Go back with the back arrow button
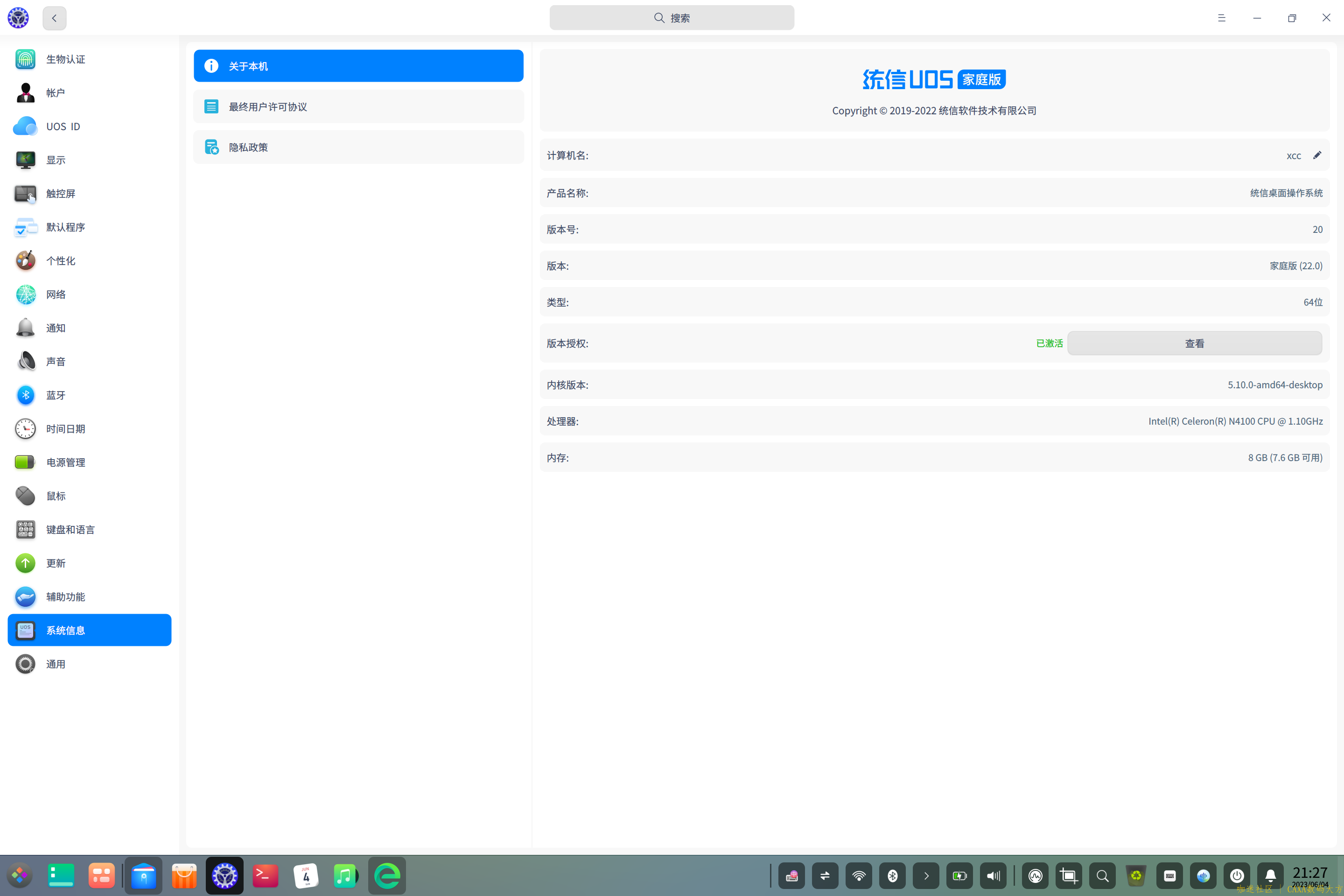This screenshot has width=1344, height=896. point(54,18)
